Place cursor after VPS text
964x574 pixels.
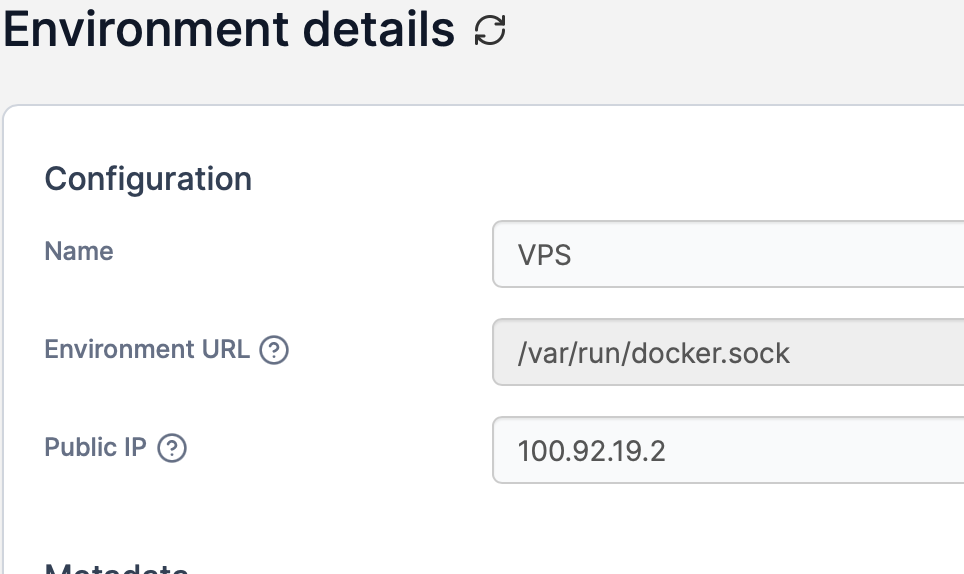pyautogui.click(x=574, y=255)
